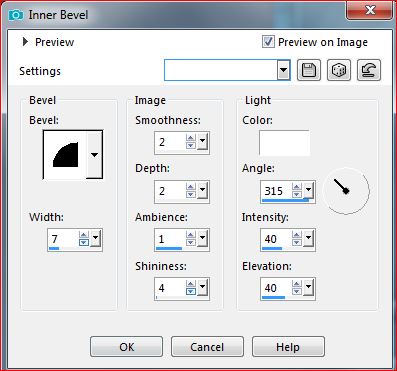Screen dimensions: 397x371
Task: Click the Help button
Action: pyautogui.click(x=288, y=347)
